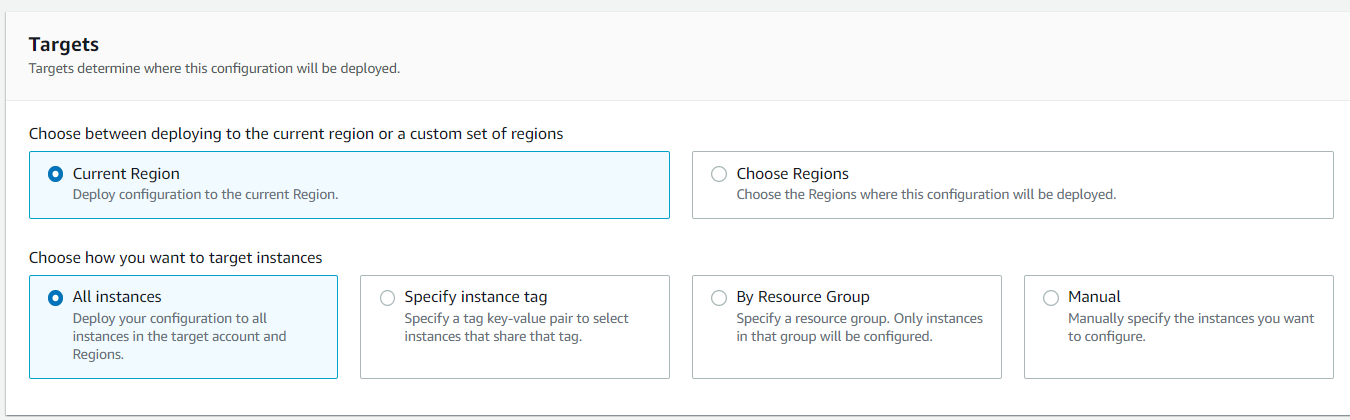The height and width of the screenshot is (420, 1350).
Task: Click the Choose Regions card description text
Action: pos(925,194)
